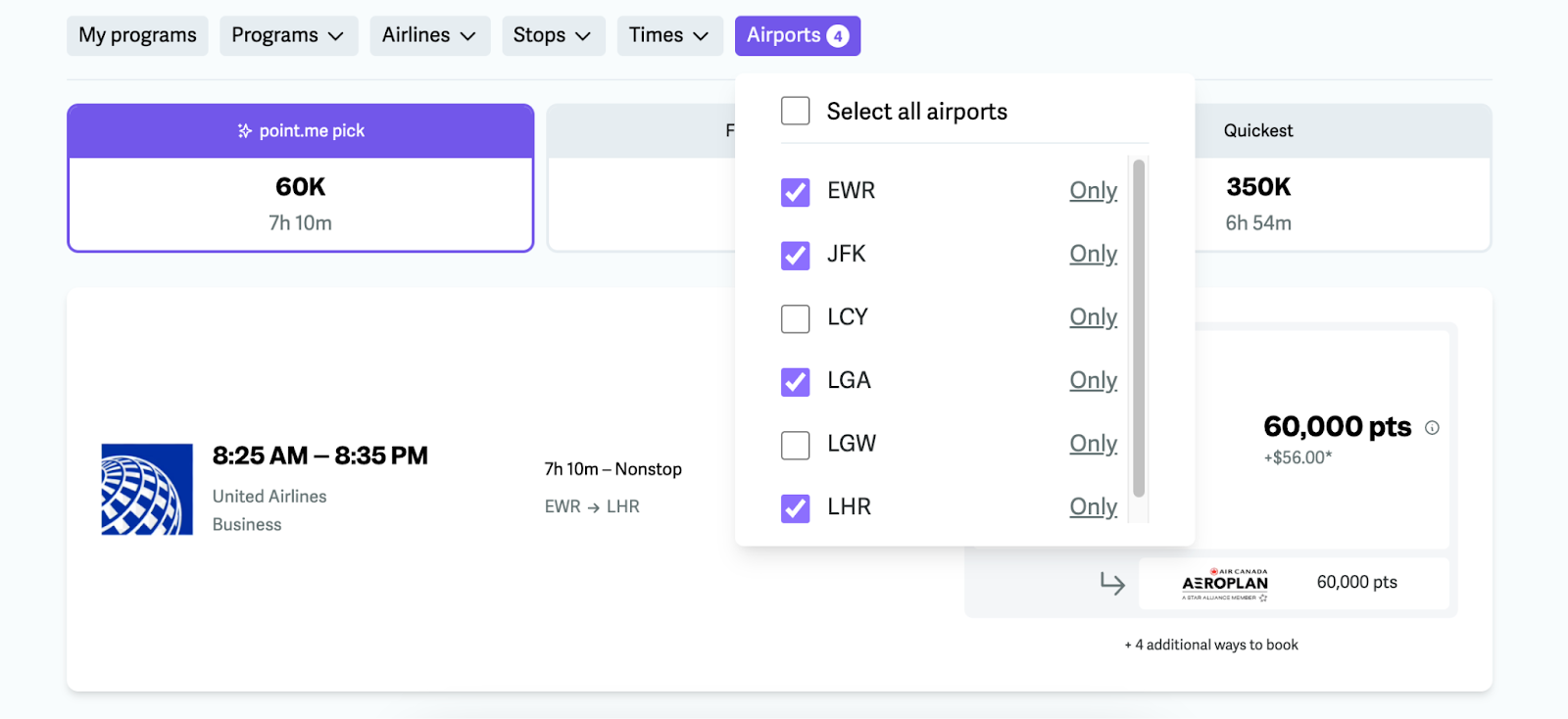Click the Air Canada Aeroplan logo
Viewport: 1568px width, 719px height.
(x=1225, y=584)
